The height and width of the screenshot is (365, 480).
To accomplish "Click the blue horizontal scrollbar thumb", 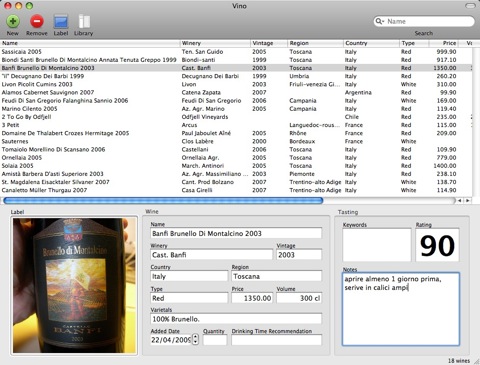I will (163, 200).
